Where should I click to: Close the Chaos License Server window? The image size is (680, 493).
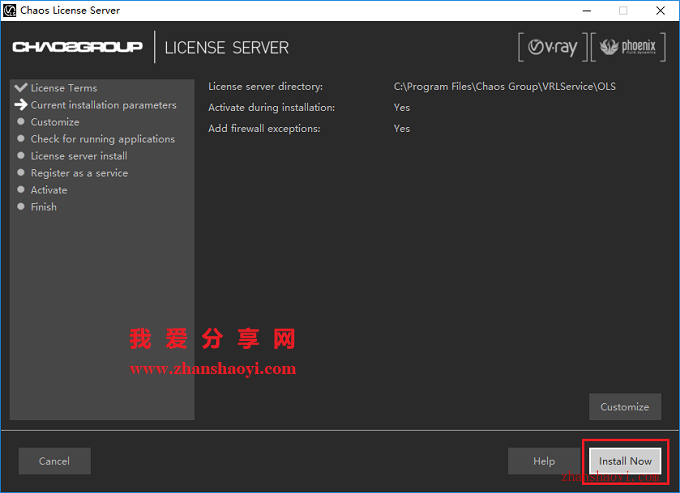tap(660, 10)
